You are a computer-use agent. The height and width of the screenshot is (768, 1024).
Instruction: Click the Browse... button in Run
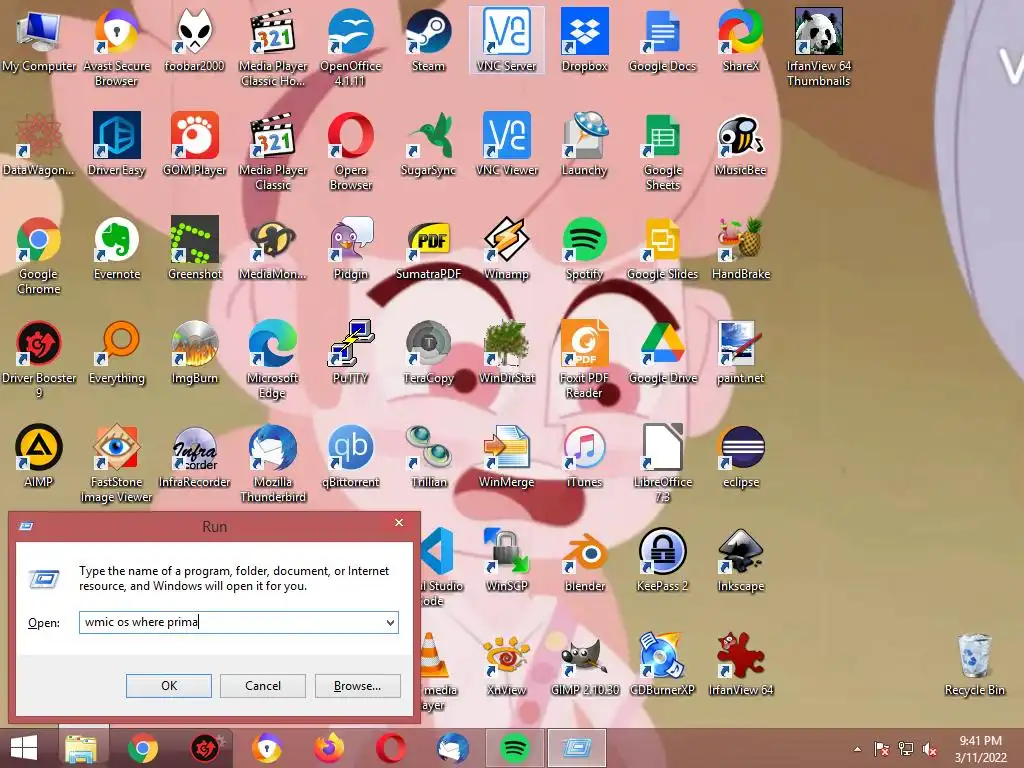coord(357,686)
